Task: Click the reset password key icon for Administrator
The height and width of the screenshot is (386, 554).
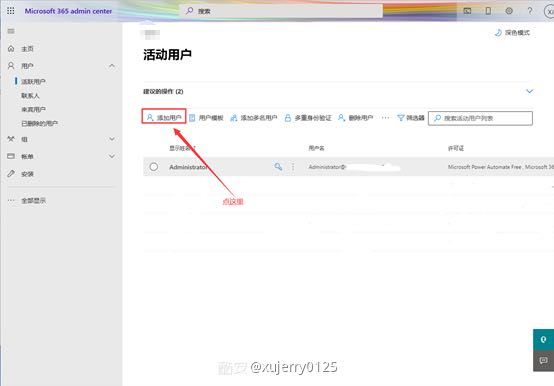Action: 278,167
